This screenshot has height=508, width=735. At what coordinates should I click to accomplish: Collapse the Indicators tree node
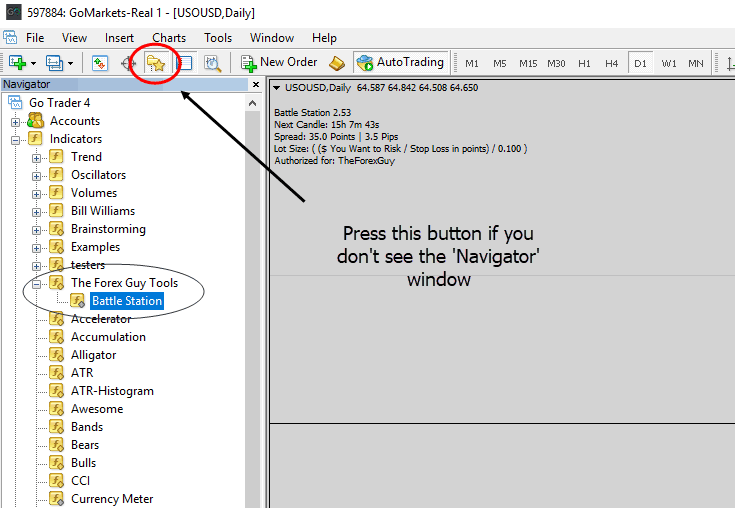coord(15,140)
